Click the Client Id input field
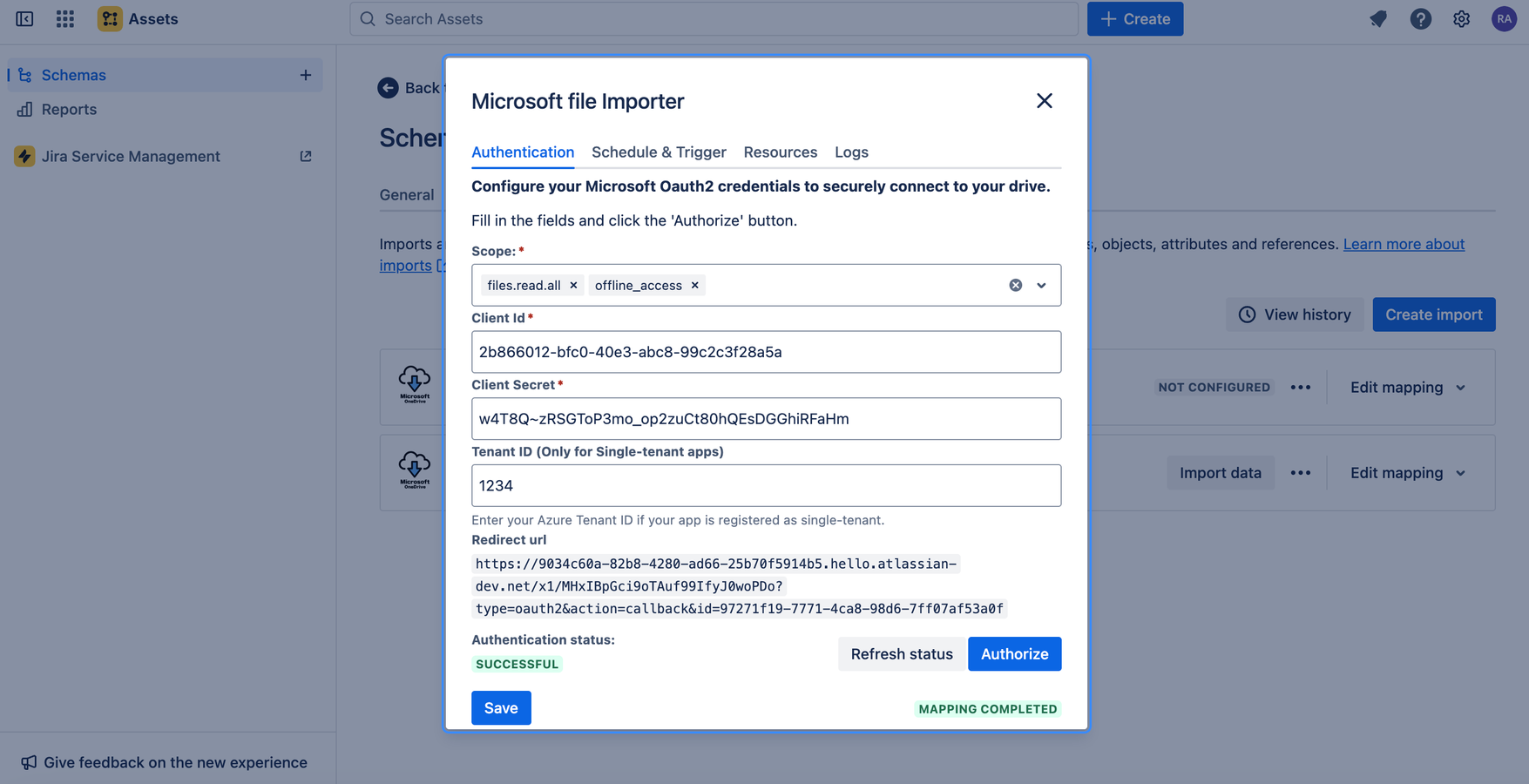Image resolution: width=1529 pixels, height=784 pixels. 767,352
